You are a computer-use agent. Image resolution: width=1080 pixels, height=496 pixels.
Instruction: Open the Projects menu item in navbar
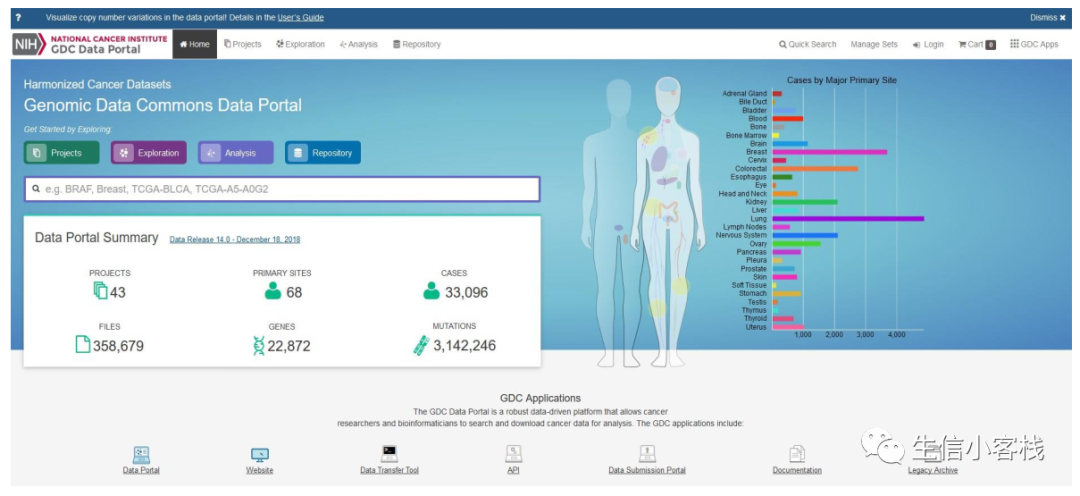[242, 44]
